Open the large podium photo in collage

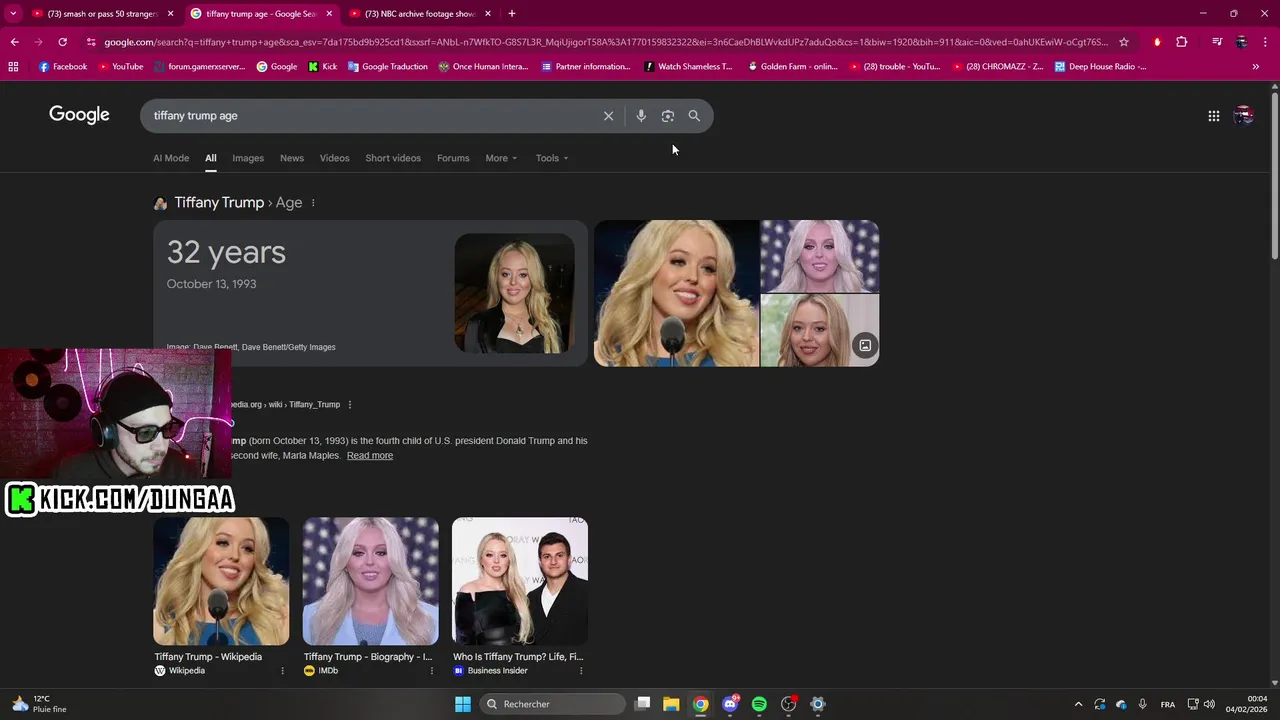(x=677, y=294)
